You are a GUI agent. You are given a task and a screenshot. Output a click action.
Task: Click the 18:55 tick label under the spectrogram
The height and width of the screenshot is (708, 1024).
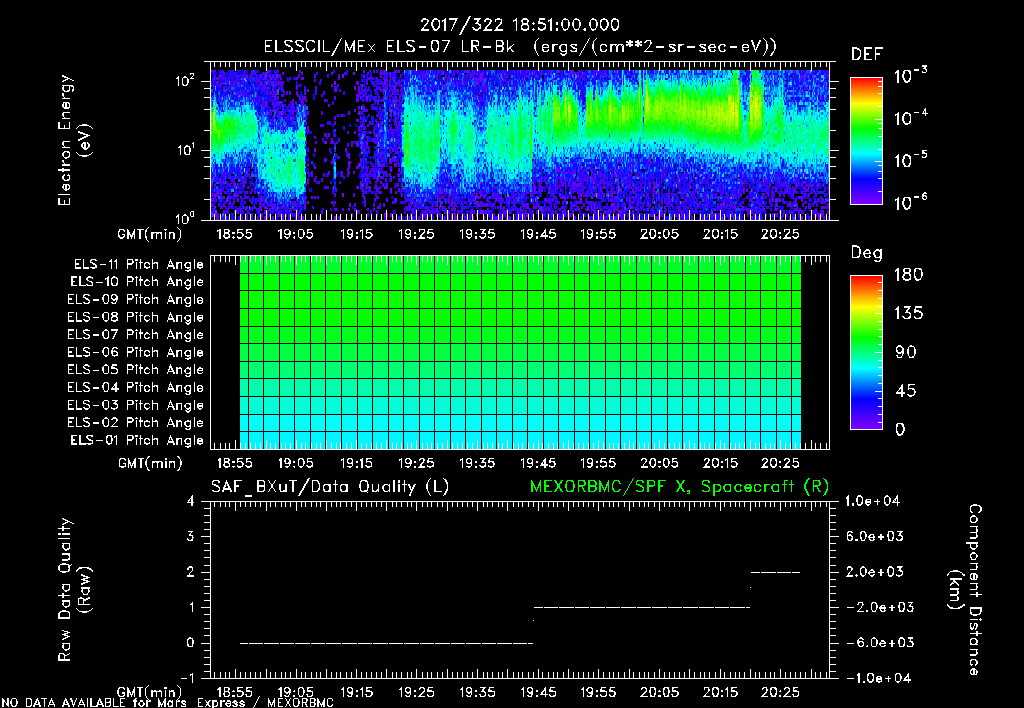coord(234,234)
